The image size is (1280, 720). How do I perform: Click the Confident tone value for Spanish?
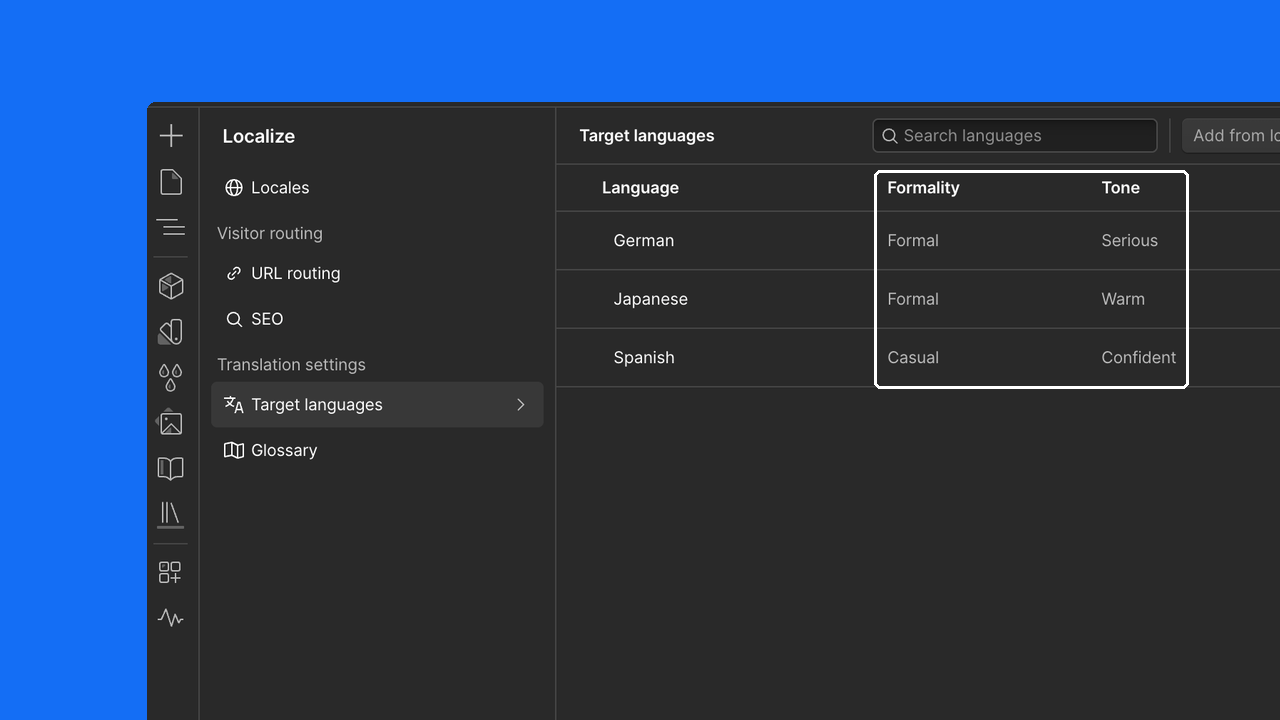(x=1139, y=357)
